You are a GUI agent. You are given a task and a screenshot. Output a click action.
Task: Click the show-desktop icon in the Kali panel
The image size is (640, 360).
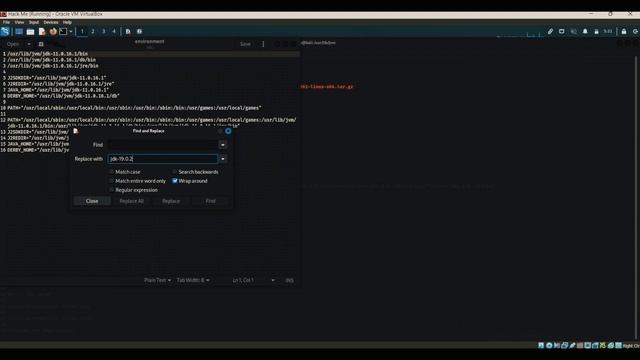pos(19,31)
